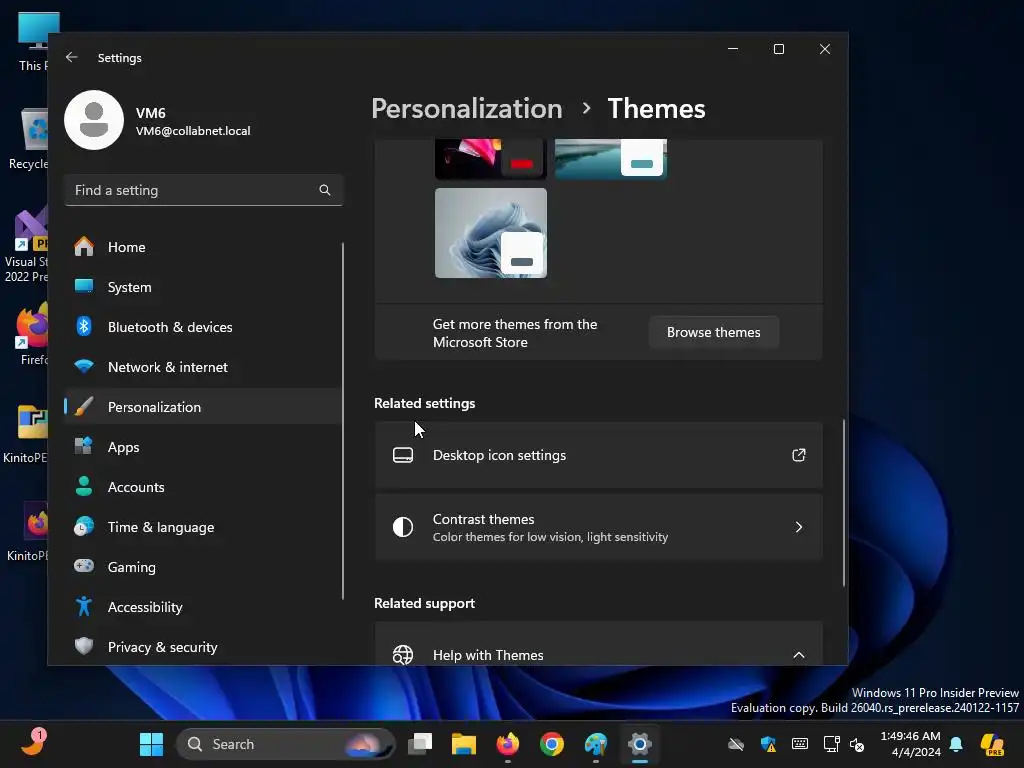Go to Gaming settings
1024x768 pixels.
click(x=202, y=567)
